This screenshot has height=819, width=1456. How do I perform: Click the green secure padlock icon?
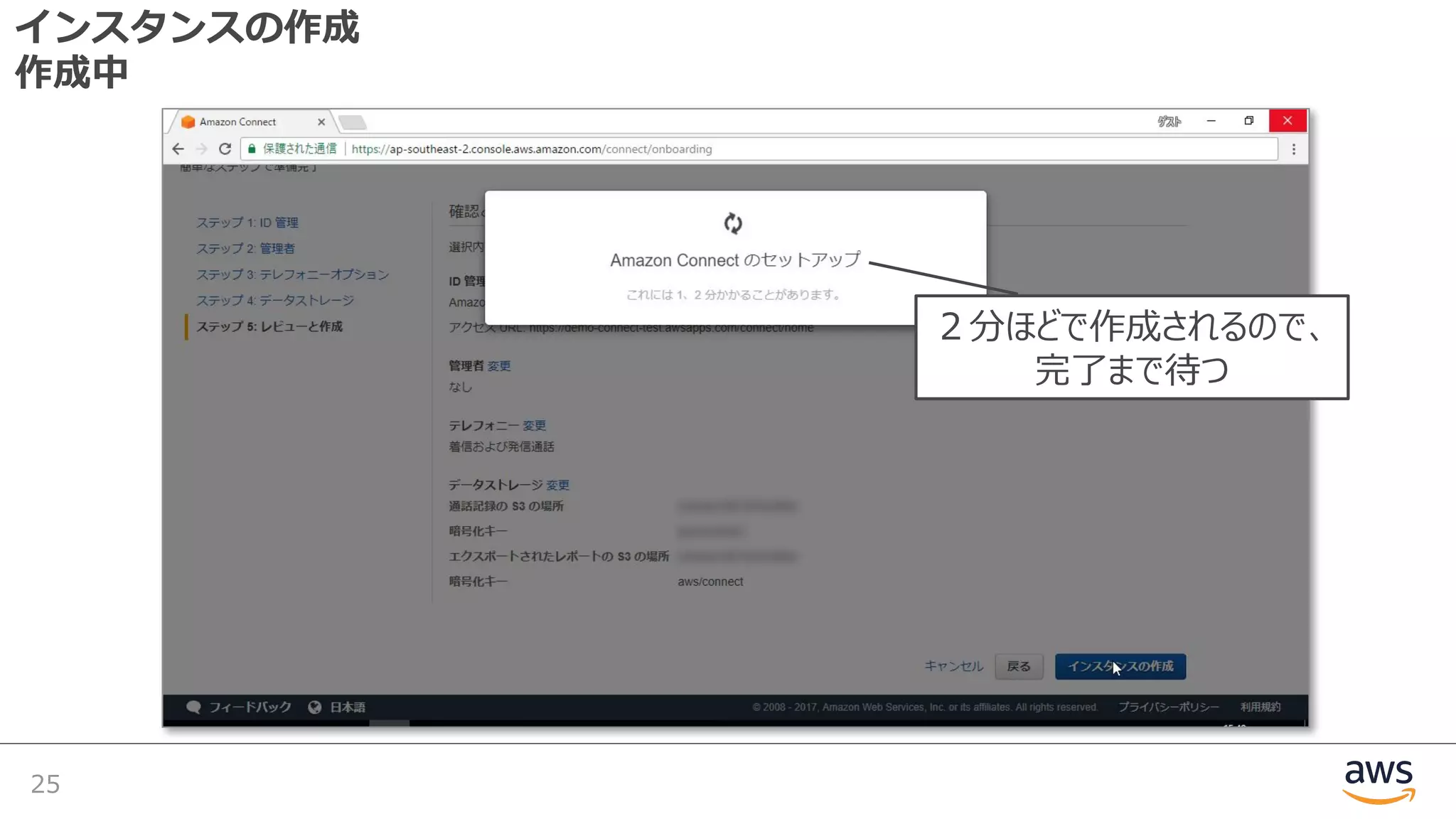[x=252, y=149]
